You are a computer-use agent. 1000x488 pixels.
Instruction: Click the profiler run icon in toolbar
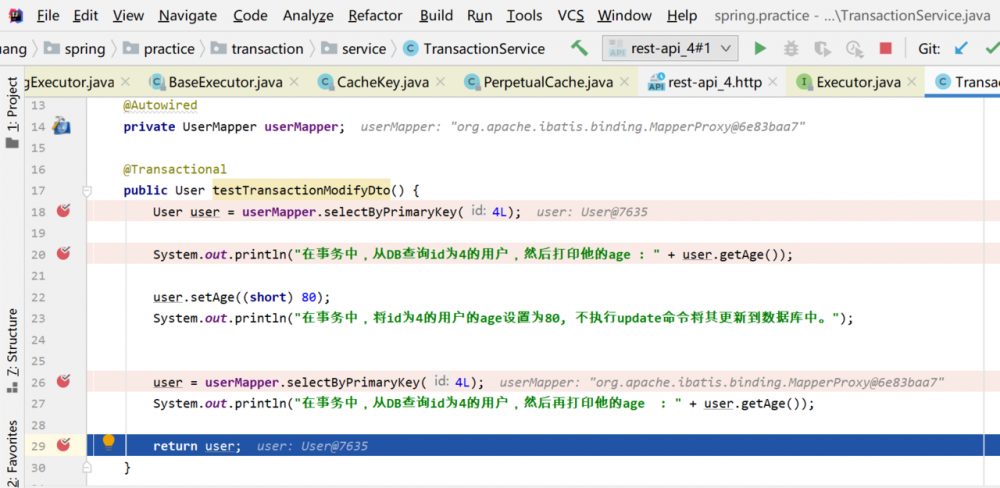coord(854,48)
